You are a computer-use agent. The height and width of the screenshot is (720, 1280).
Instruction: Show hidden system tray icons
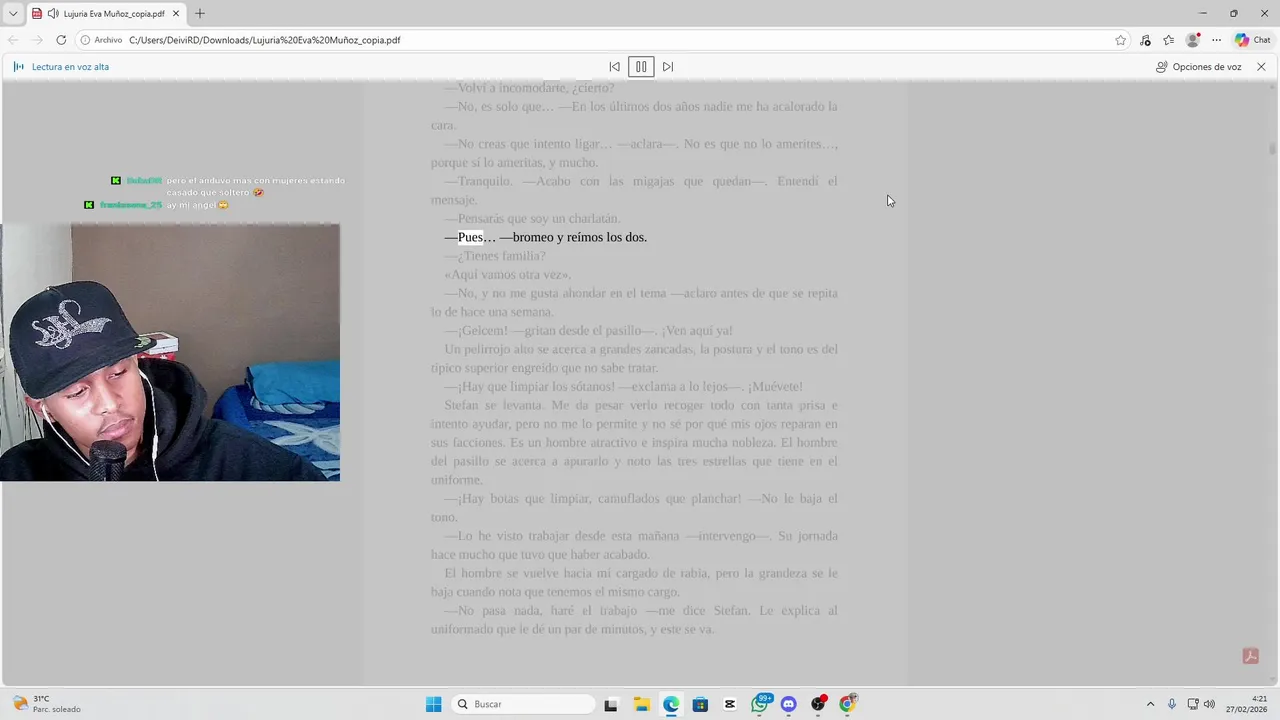click(x=1150, y=704)
